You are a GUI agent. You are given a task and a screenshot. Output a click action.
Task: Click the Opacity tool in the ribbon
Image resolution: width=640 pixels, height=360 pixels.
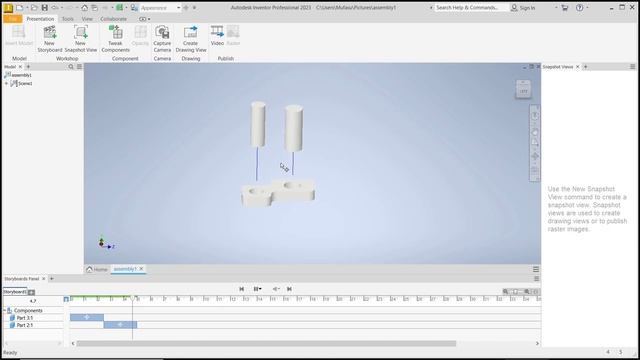140,35
